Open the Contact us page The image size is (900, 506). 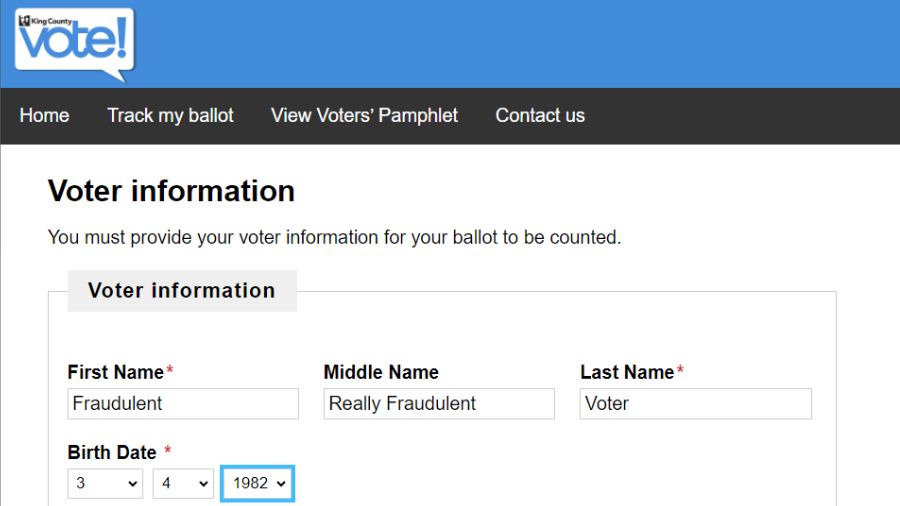pyautogui.click(x=540, y=115)
